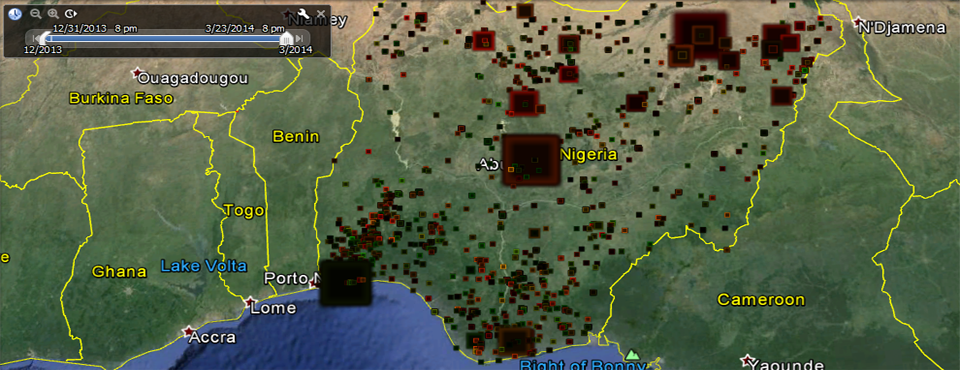Step the time slider backward

[x=36, y=39]
